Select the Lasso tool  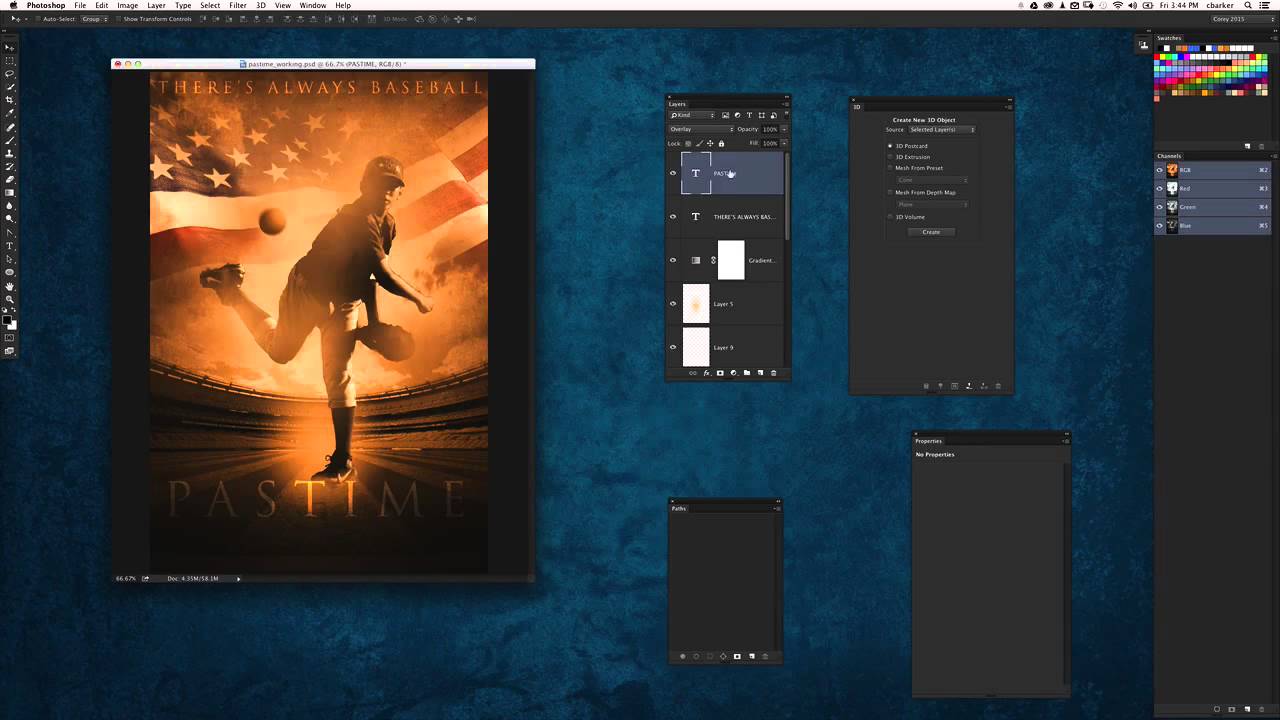tap(9, 73)
